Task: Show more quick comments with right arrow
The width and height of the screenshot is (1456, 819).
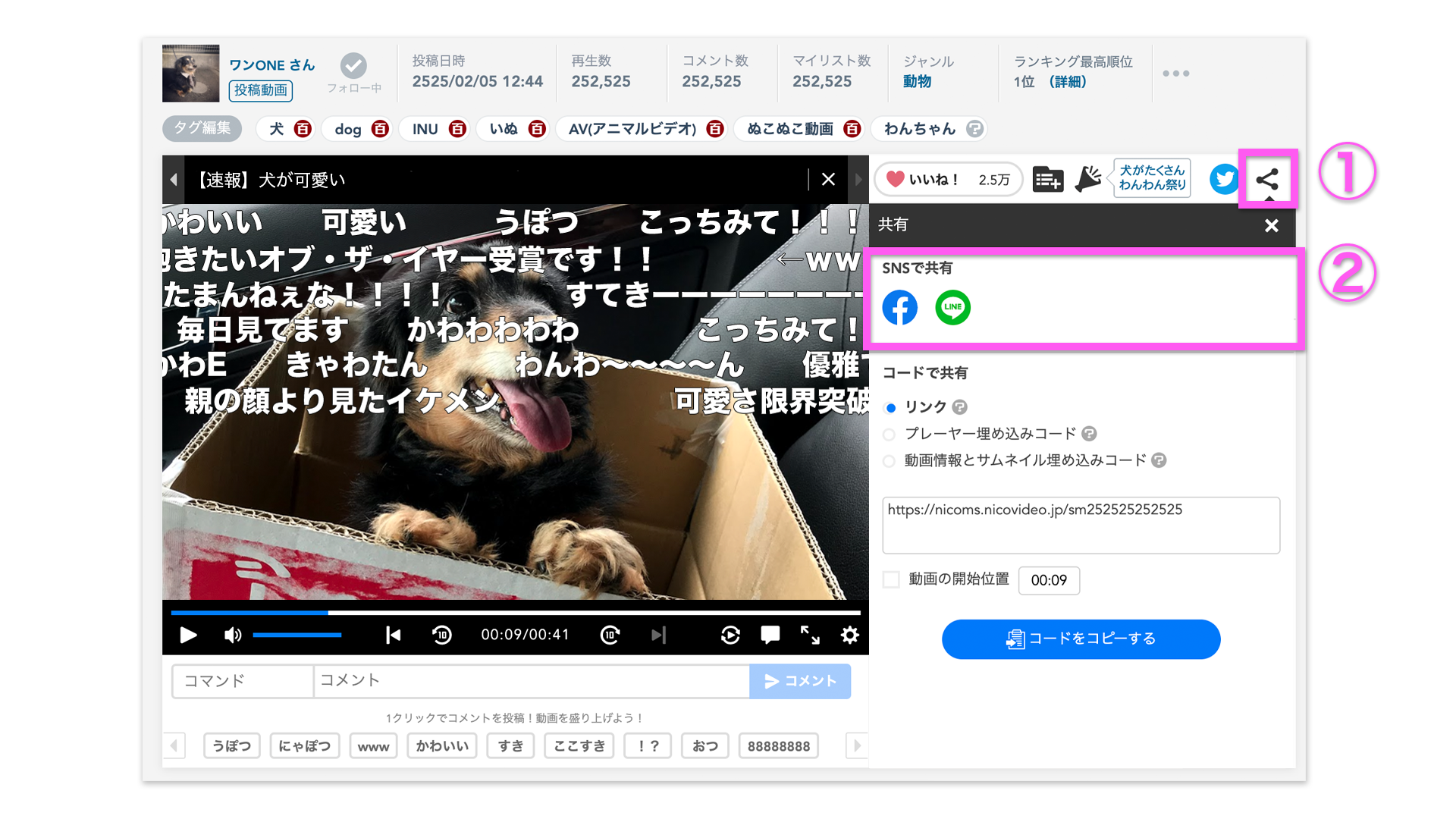Action: click(857, 746)
